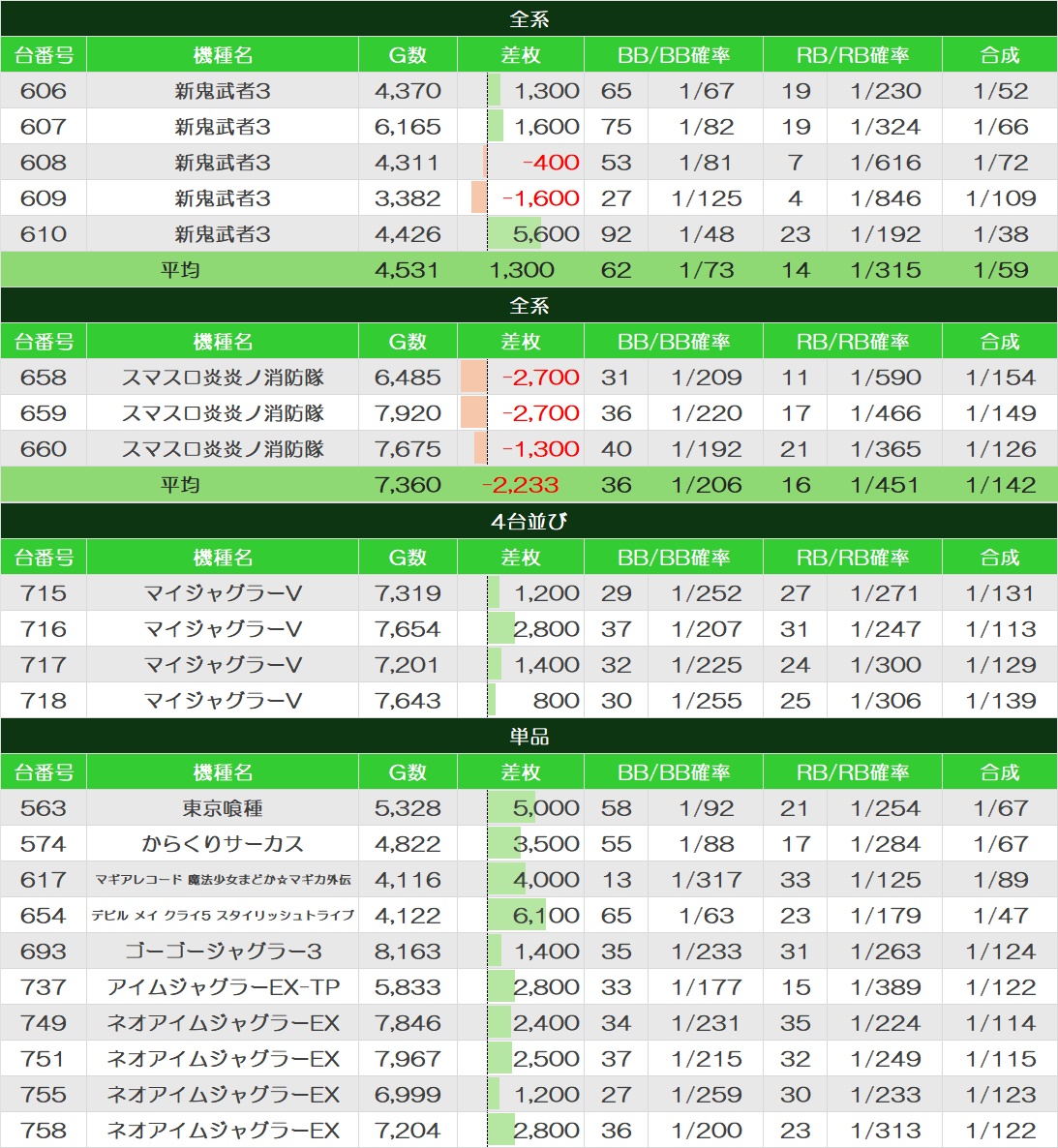Viewport: 1058px width, 1148px height.
Task: Click the second table's 差枚 column header
Action: (521, 342)
